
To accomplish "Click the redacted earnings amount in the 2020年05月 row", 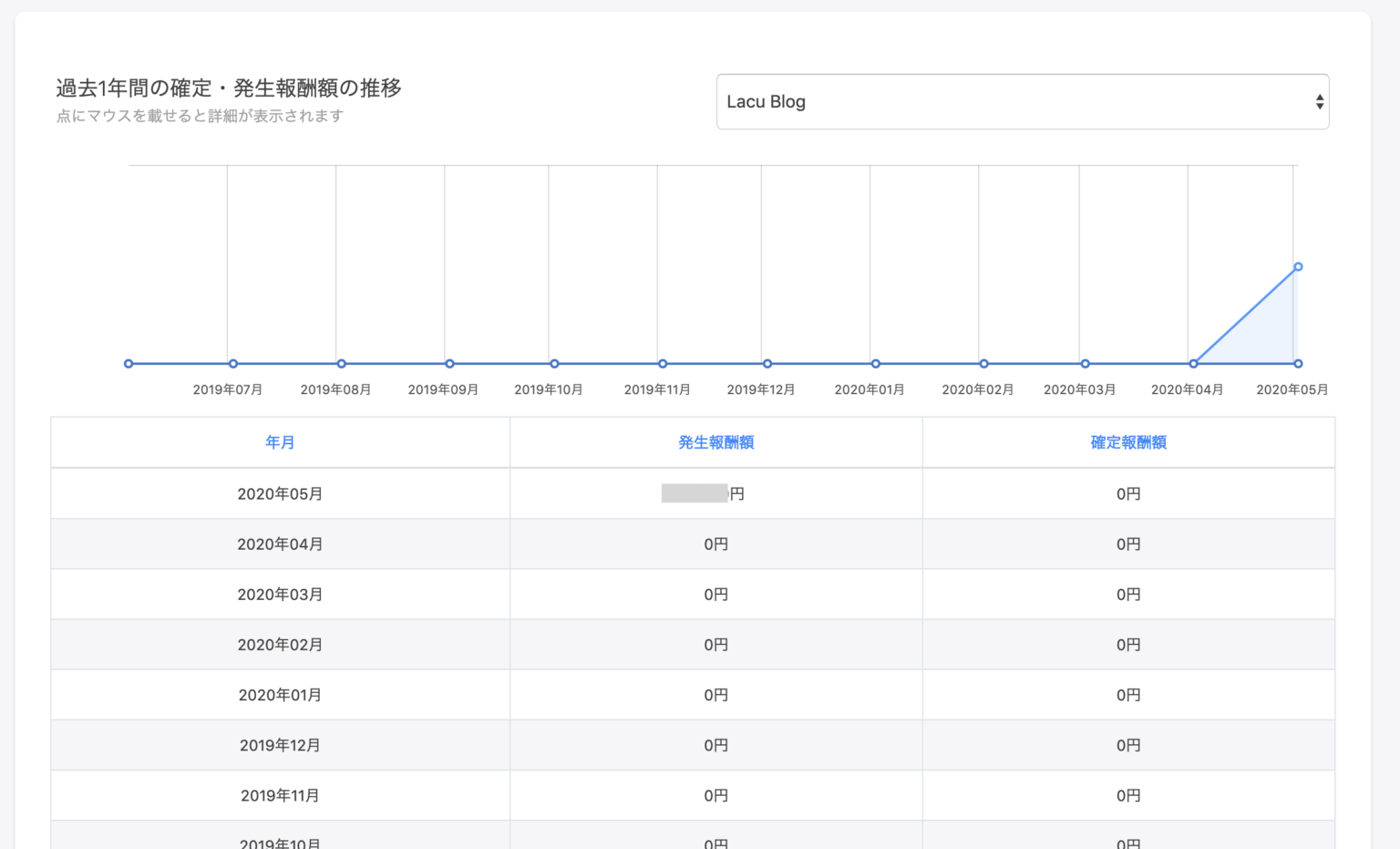I will click(x=695, y=493).
